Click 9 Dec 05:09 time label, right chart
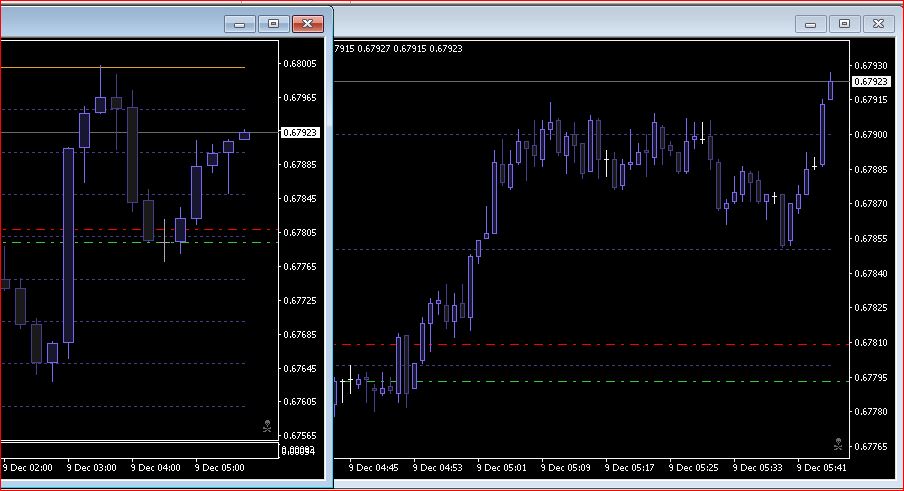904x491 pixels. click(x=566, y=468)
